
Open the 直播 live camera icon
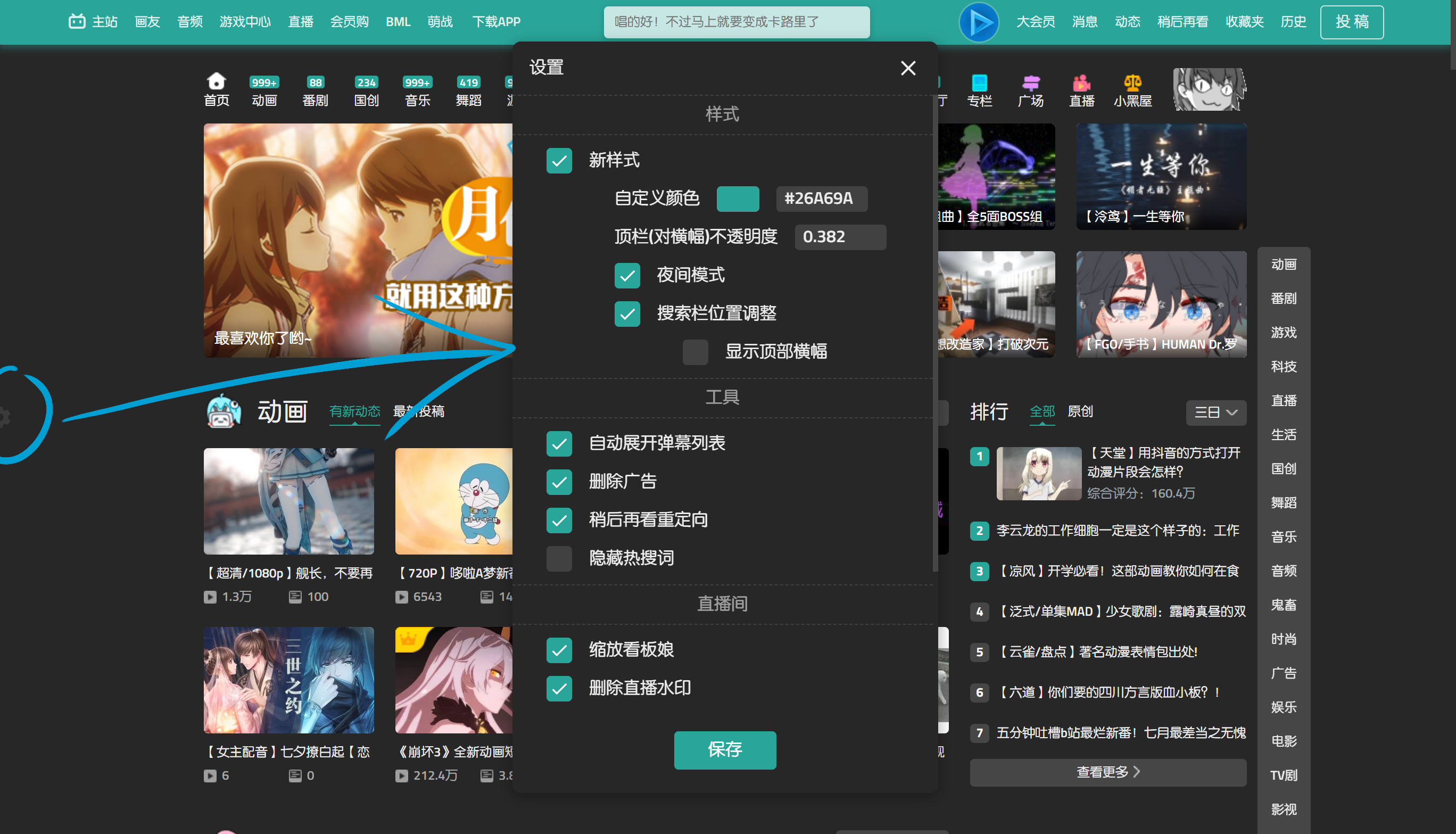(x=1081, y=82)
